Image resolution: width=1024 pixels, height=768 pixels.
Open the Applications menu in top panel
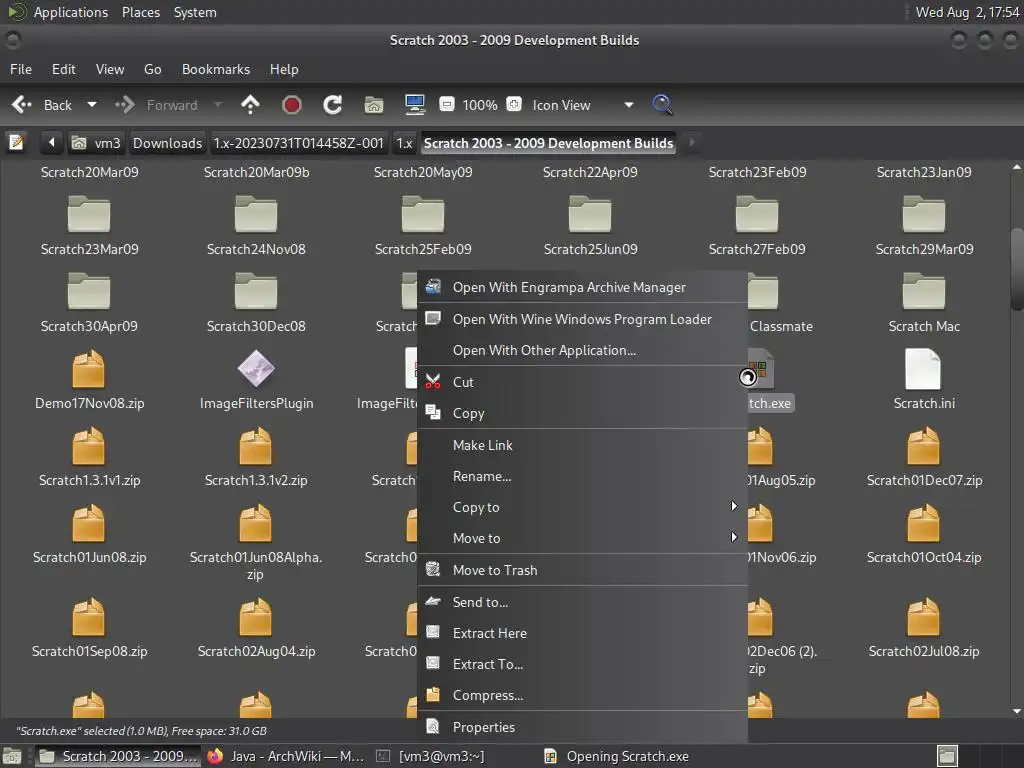pyautogui.click(x=71, y=12)
